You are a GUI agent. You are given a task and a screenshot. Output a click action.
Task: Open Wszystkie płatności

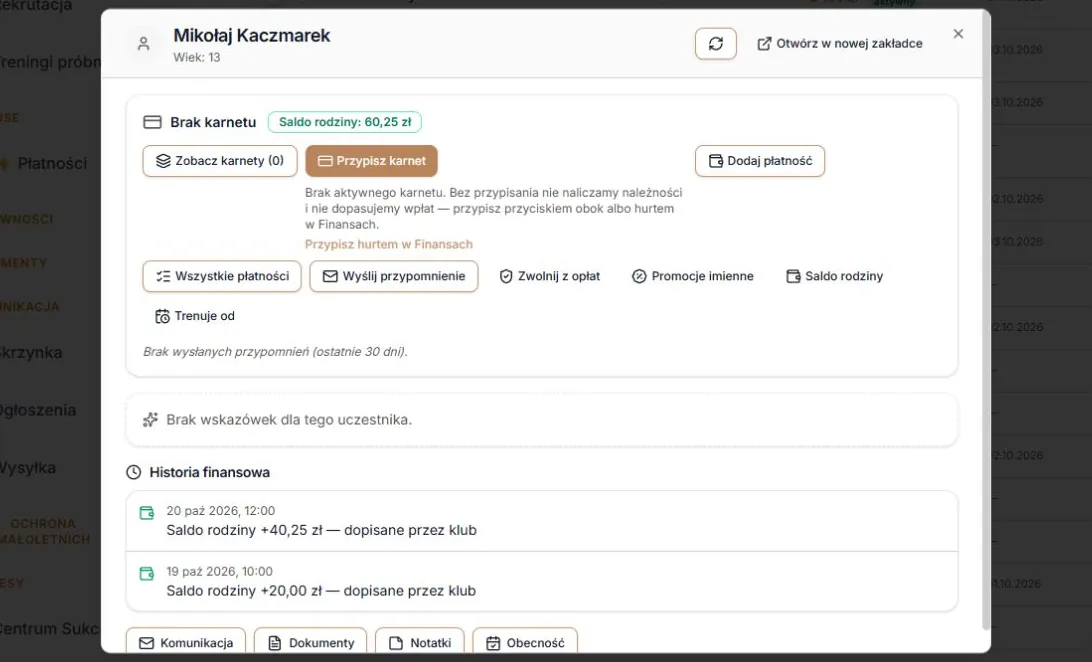click(x=222, y=276)
